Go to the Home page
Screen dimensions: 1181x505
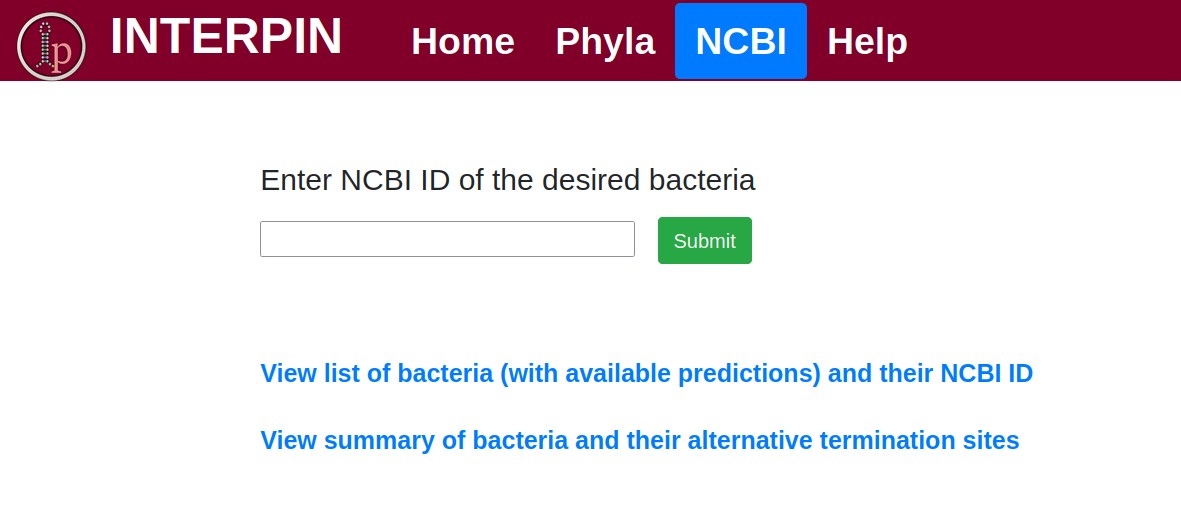coord(463,41)
